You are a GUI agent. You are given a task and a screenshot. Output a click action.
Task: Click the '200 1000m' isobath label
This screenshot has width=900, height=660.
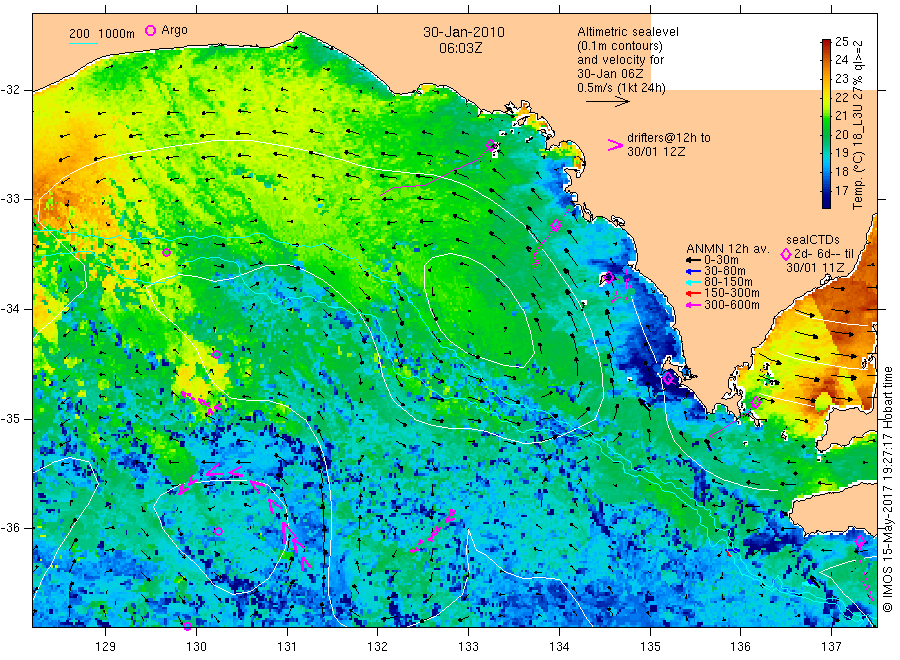tap(102, 34)
